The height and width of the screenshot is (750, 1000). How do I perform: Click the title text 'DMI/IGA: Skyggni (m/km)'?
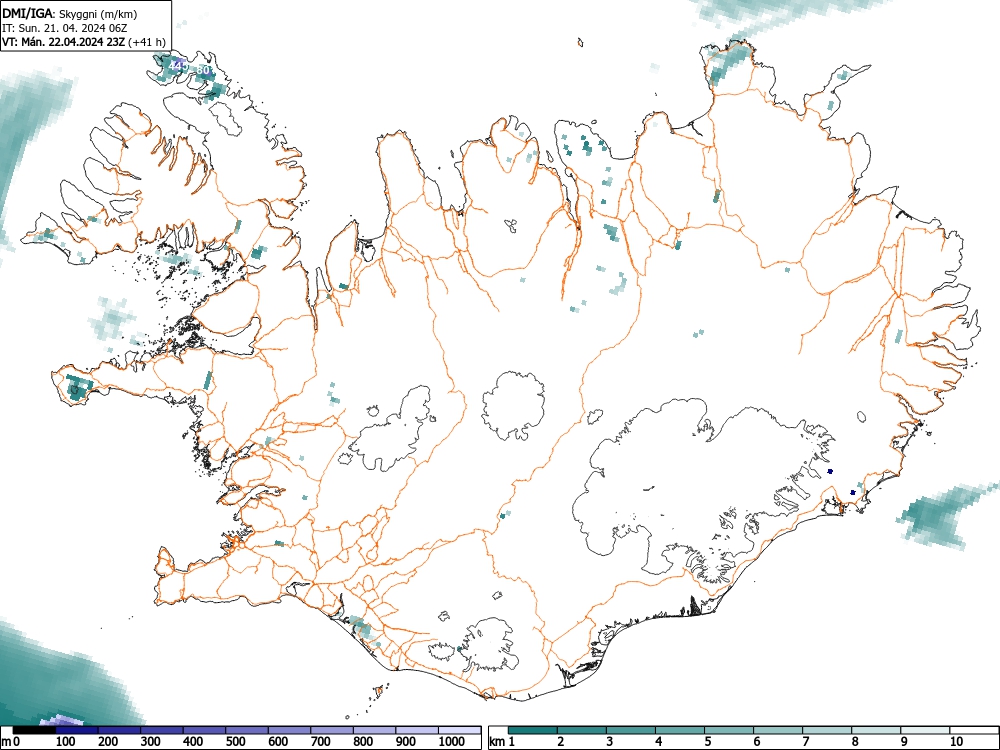pyautogui.click(x=70, y=13)
